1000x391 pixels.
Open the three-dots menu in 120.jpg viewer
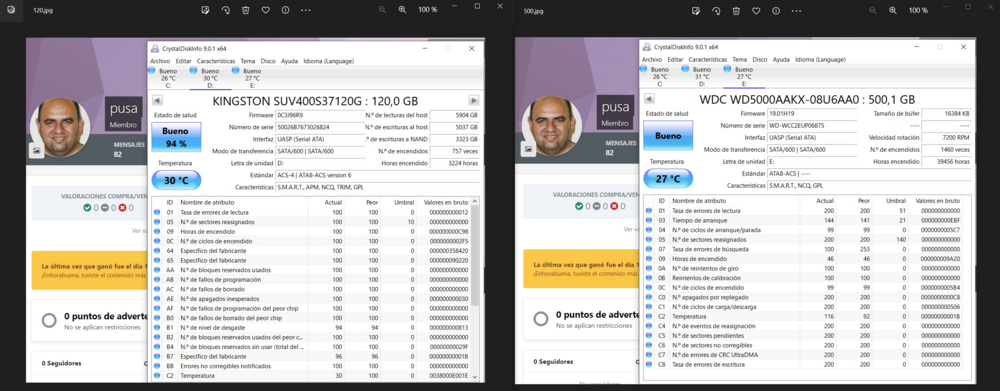coord(306,10)
